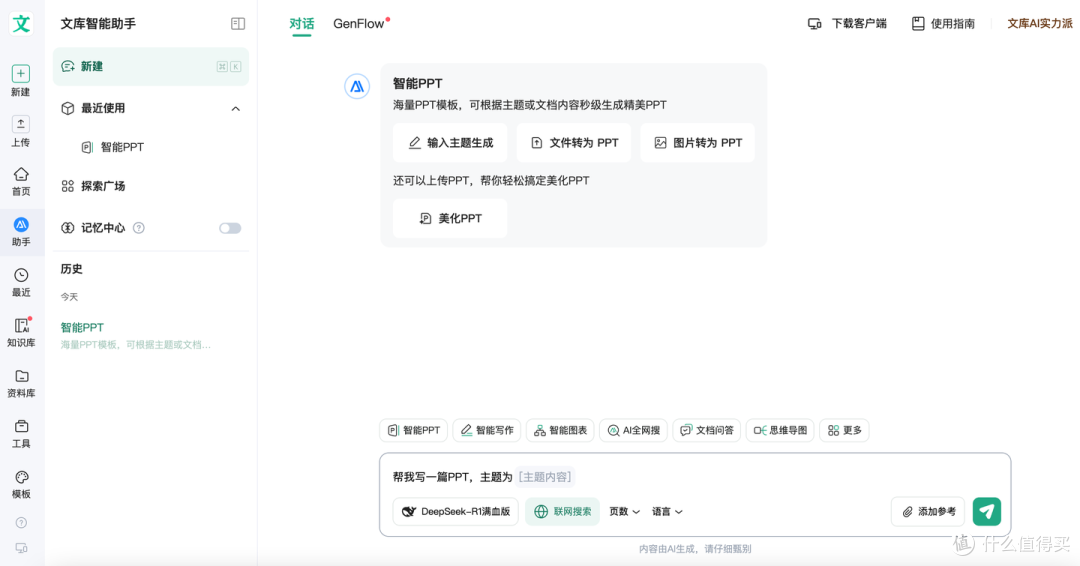Click 图片转为 PPT button

click(697, 143)
